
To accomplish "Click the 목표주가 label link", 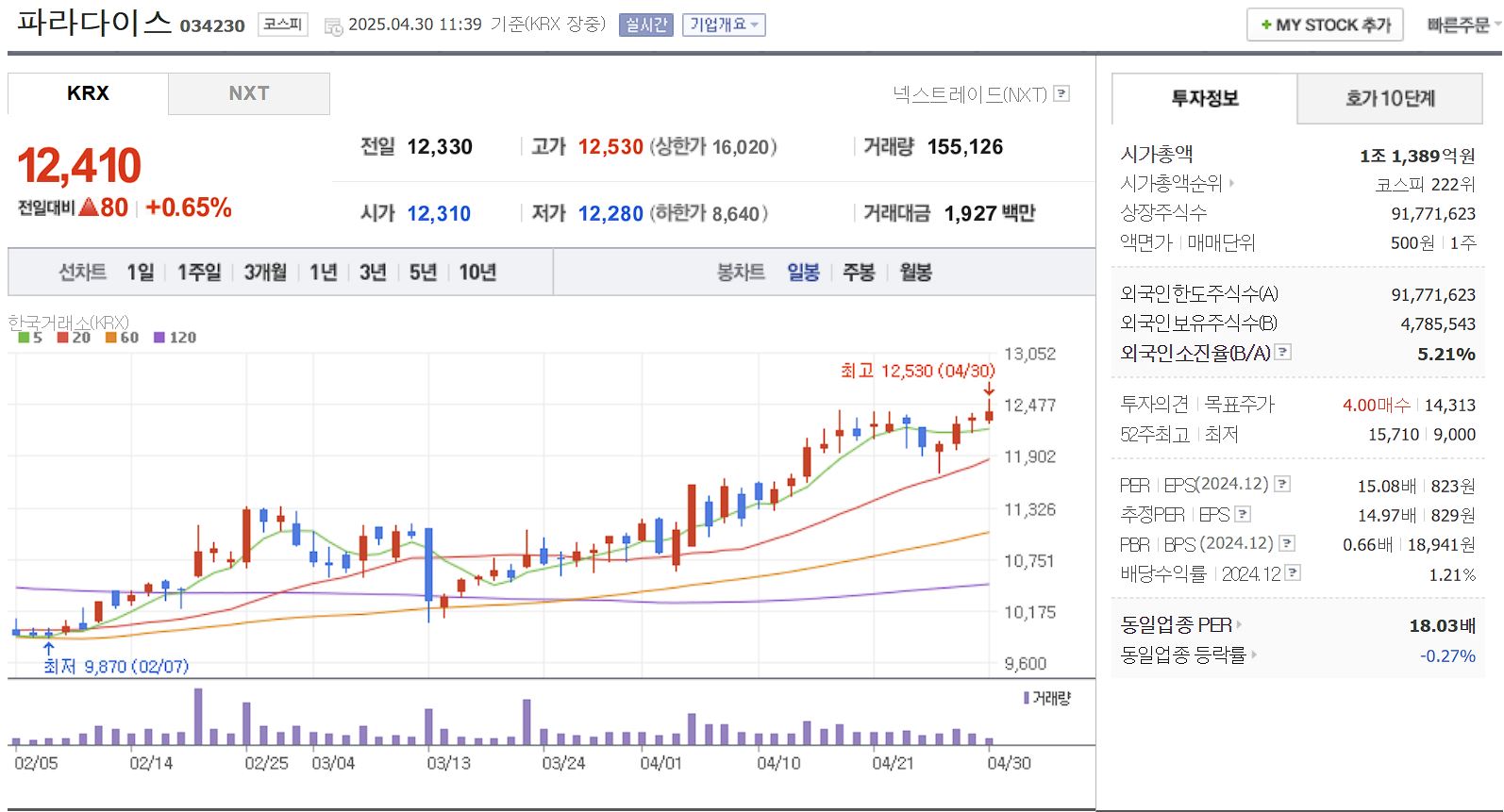I will pos(1239,405).
